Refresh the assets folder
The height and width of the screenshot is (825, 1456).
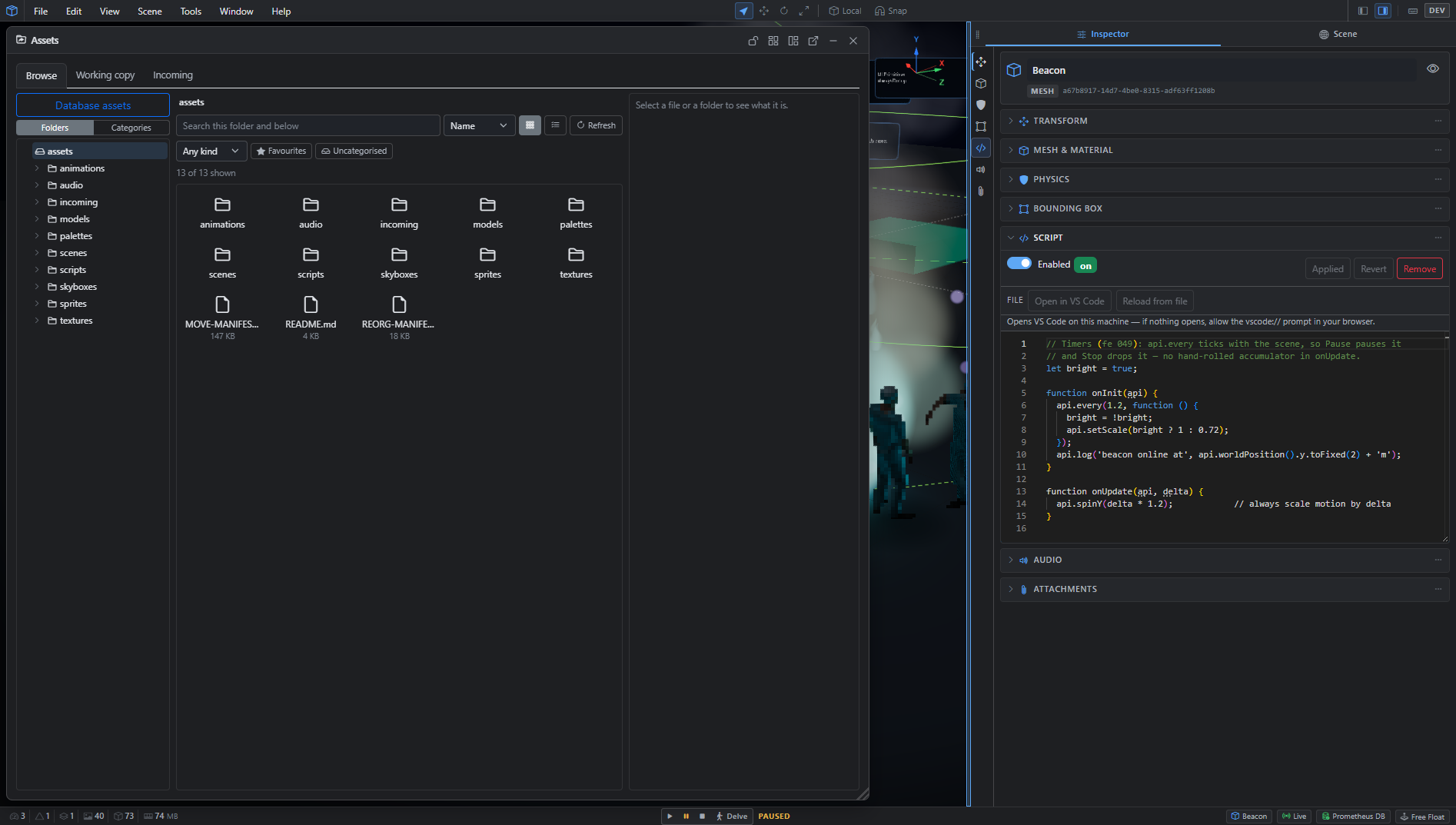point(596,125)
